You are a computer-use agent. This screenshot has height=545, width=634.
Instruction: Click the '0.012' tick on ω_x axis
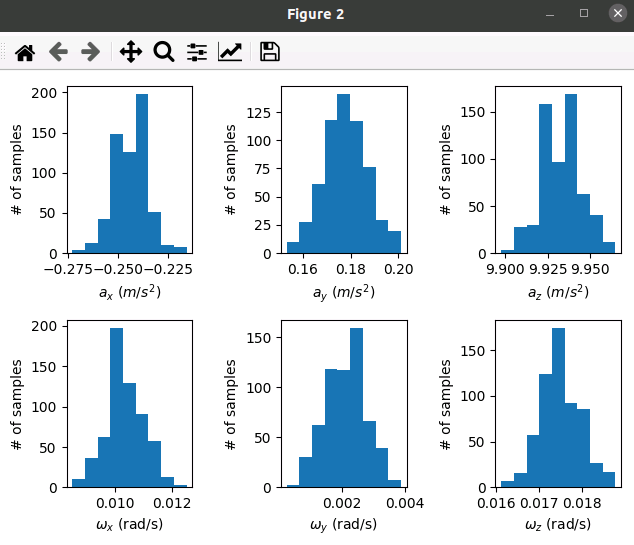coord(172,503)
